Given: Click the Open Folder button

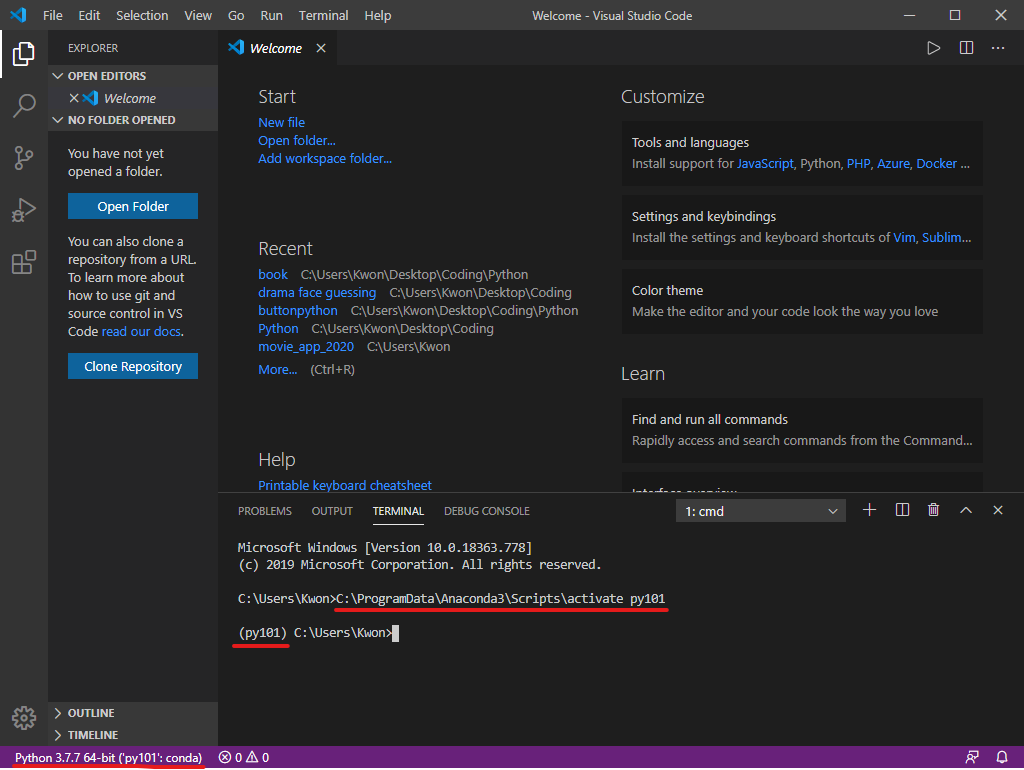Looking at the screenshot, I should (x=133, y=206).
